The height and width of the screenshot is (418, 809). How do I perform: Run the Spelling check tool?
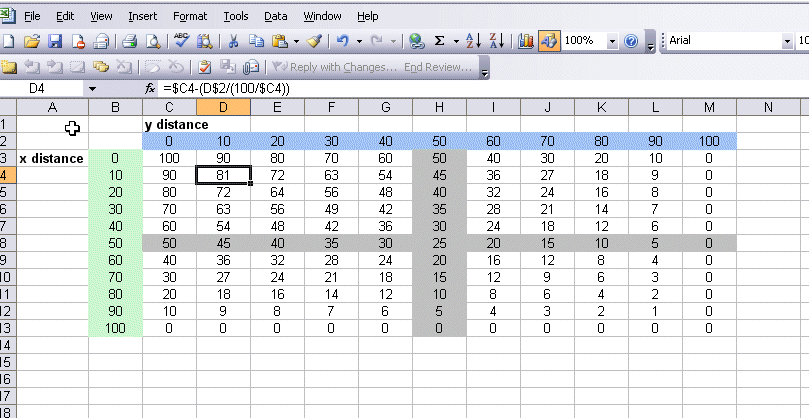point(182,41)
